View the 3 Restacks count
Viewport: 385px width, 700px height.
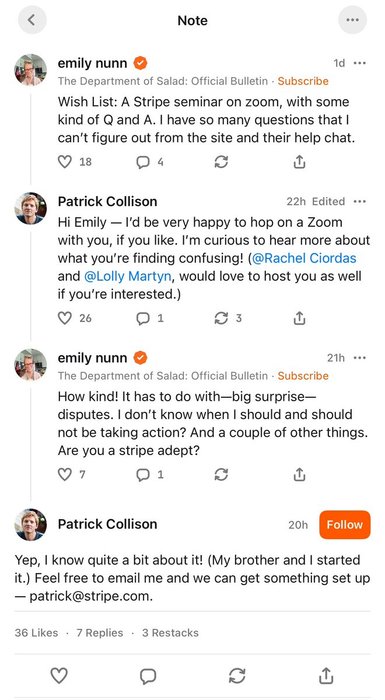pos(170,633)
